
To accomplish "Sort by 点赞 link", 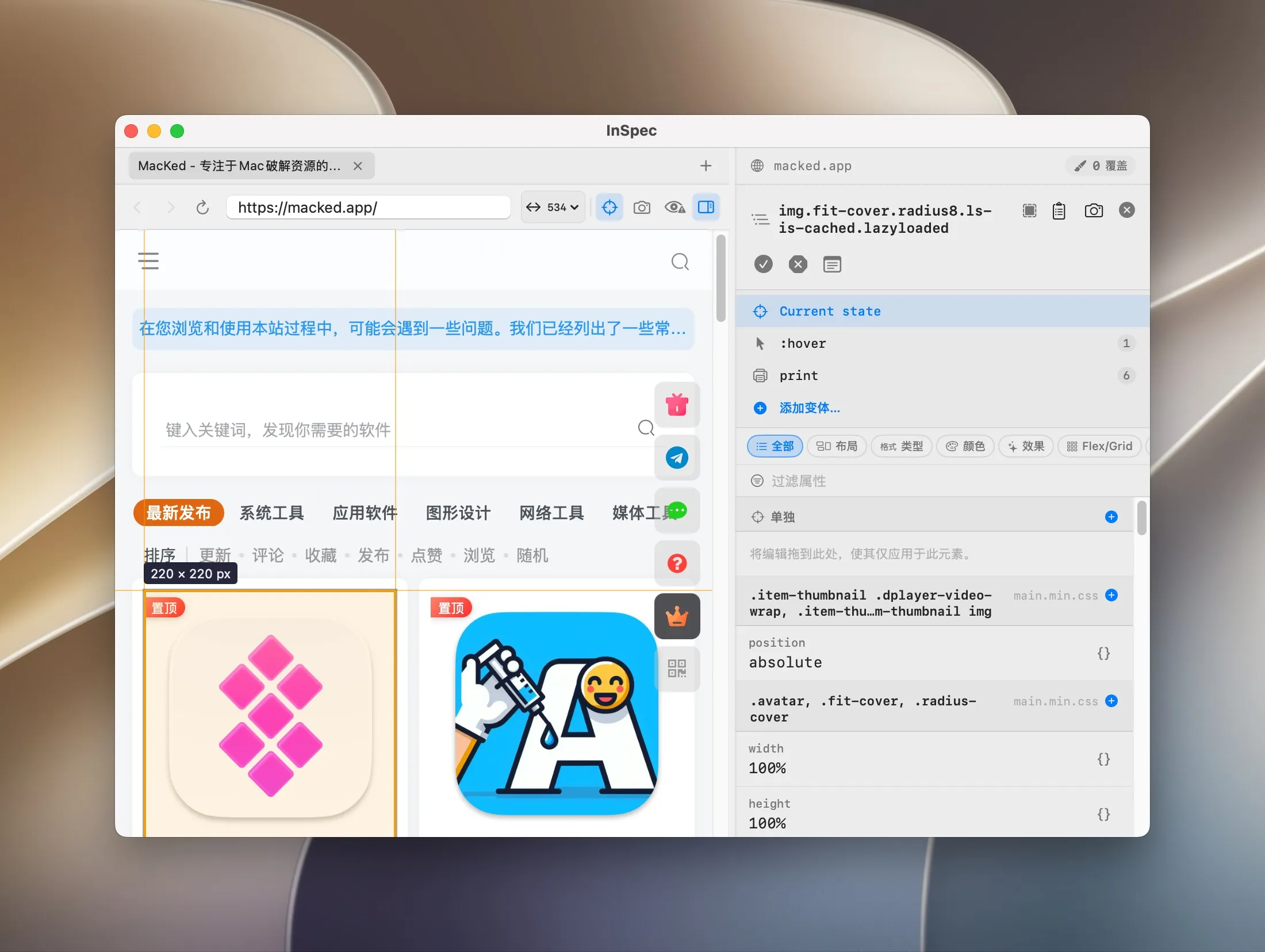I will [427, 555].
